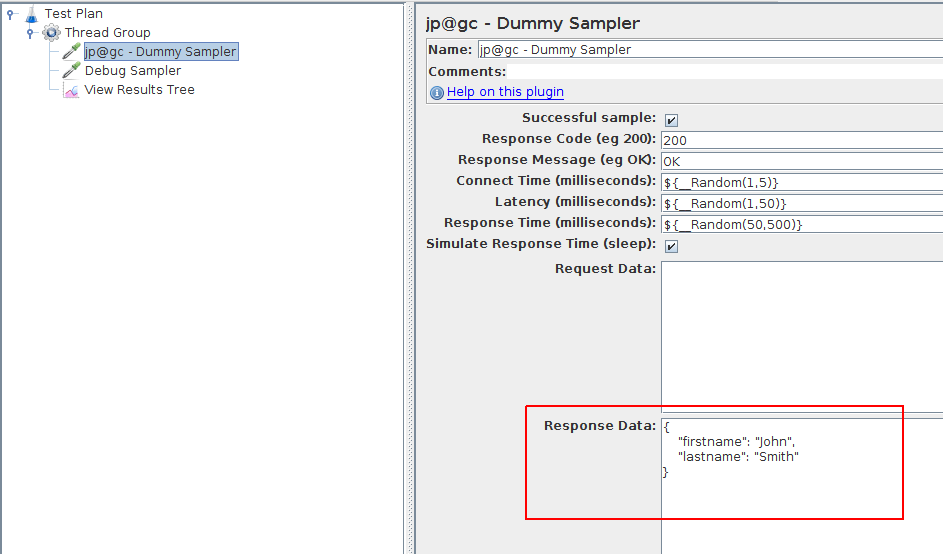
Task: Toggle the Simulate Response Time (sleep) checkbox
Action: tap(671, 246)
